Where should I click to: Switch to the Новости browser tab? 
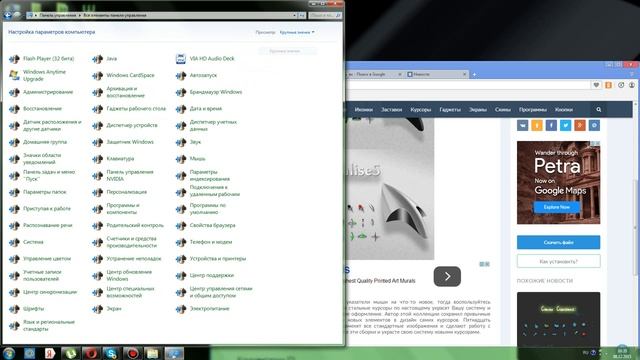[437, 74]
